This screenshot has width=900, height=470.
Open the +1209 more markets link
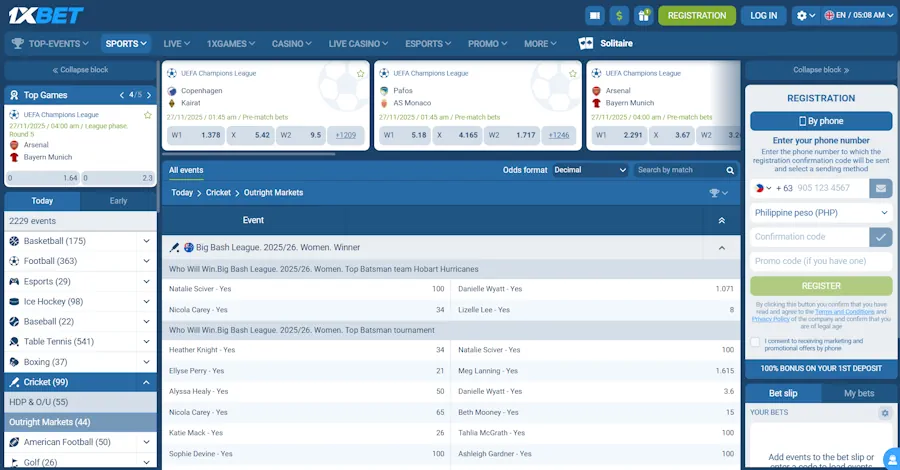(346, 135)
